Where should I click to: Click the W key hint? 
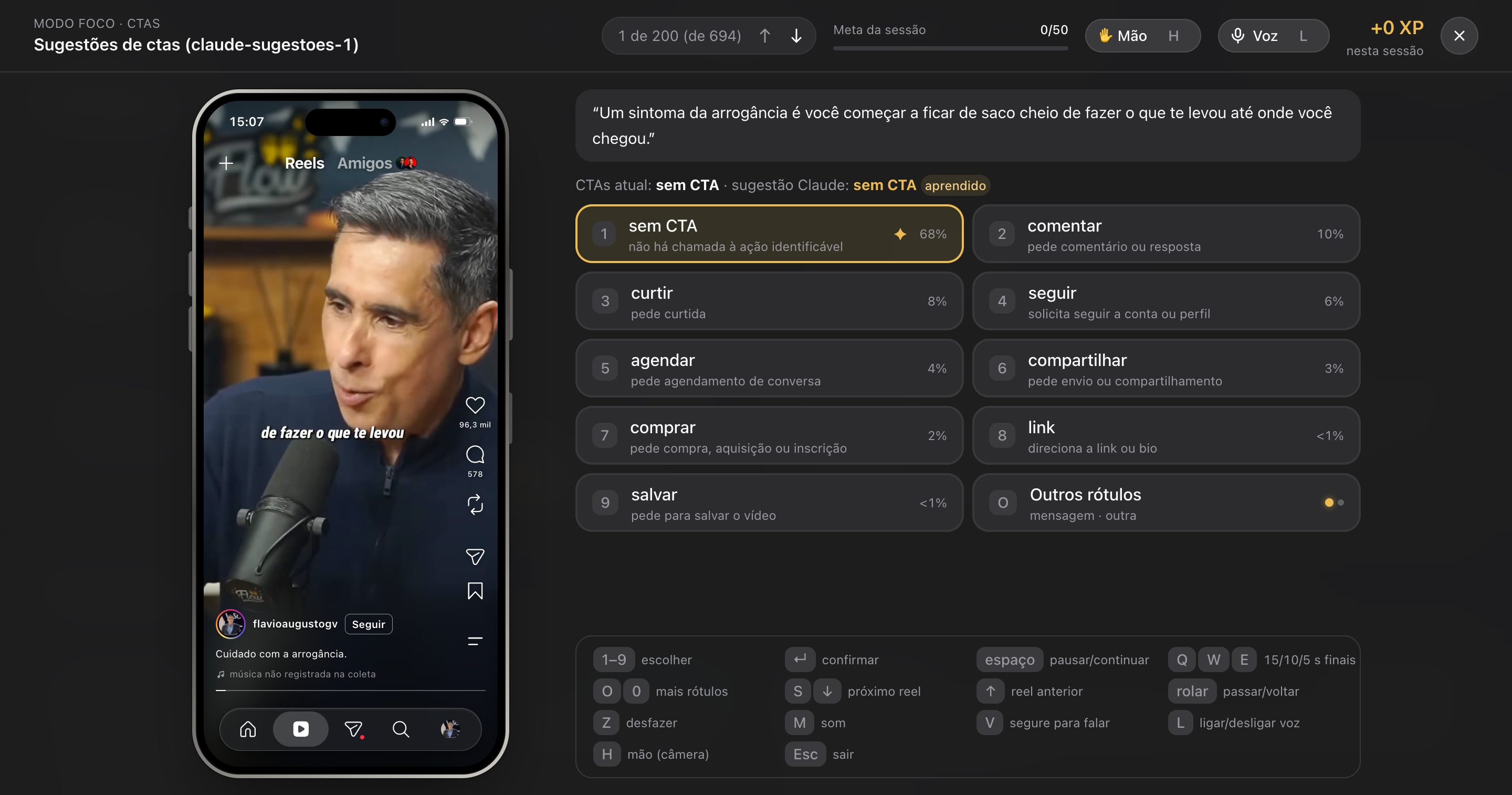tap(1213, 660)
